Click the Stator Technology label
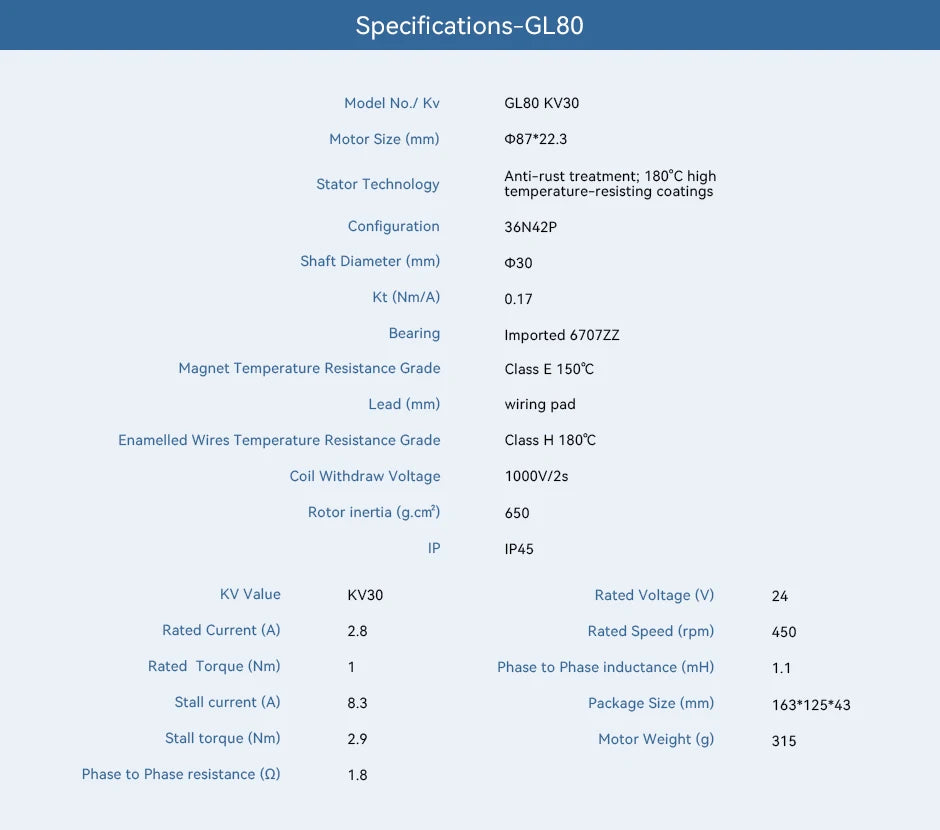 click(x=378, y=184)
